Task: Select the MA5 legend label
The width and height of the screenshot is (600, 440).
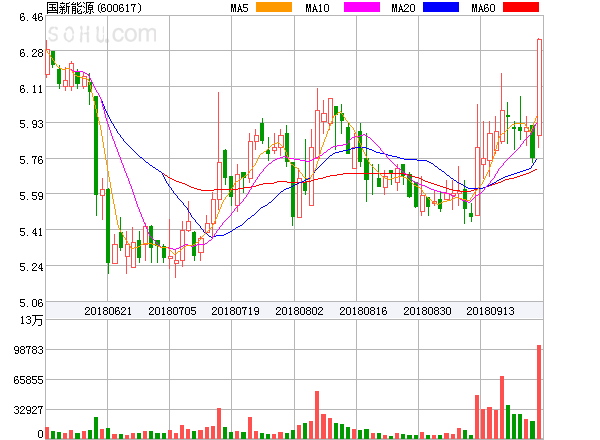Action: click(239, 8)
